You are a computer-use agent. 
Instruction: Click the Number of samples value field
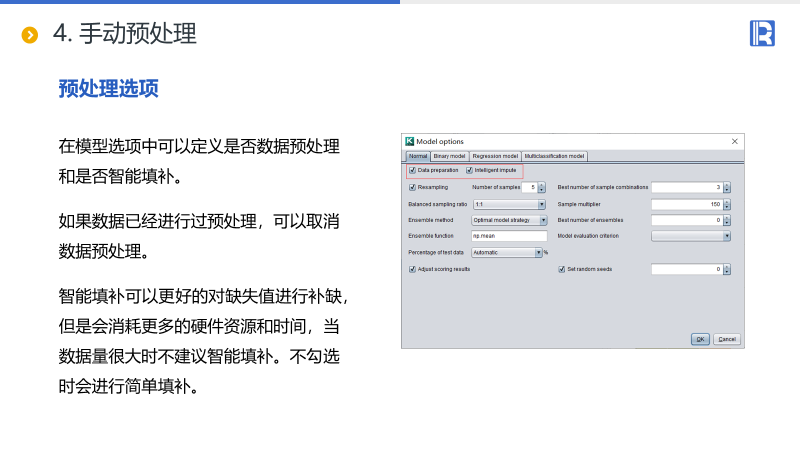tap(530, 187)
